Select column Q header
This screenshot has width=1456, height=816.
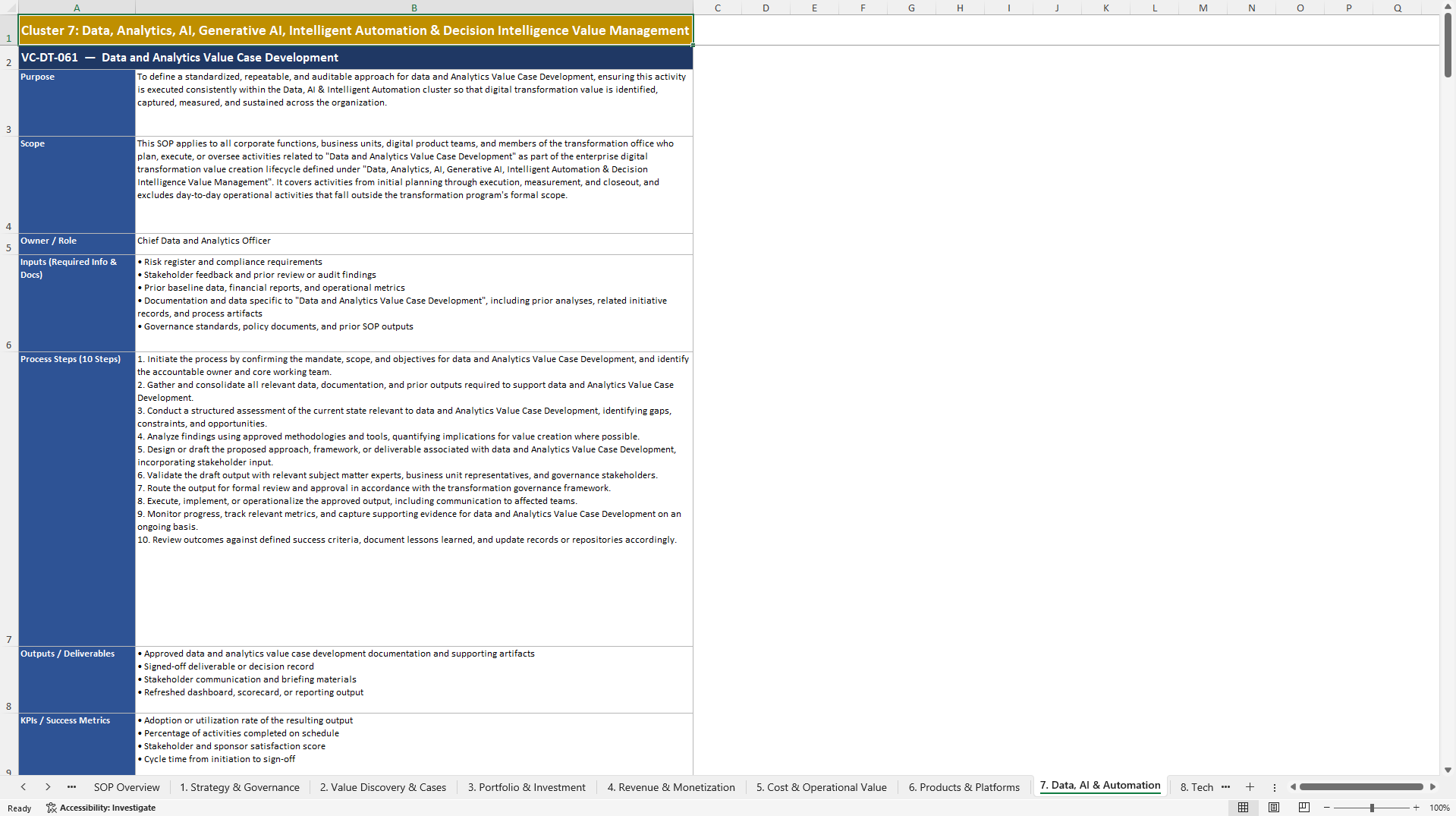1398,8
